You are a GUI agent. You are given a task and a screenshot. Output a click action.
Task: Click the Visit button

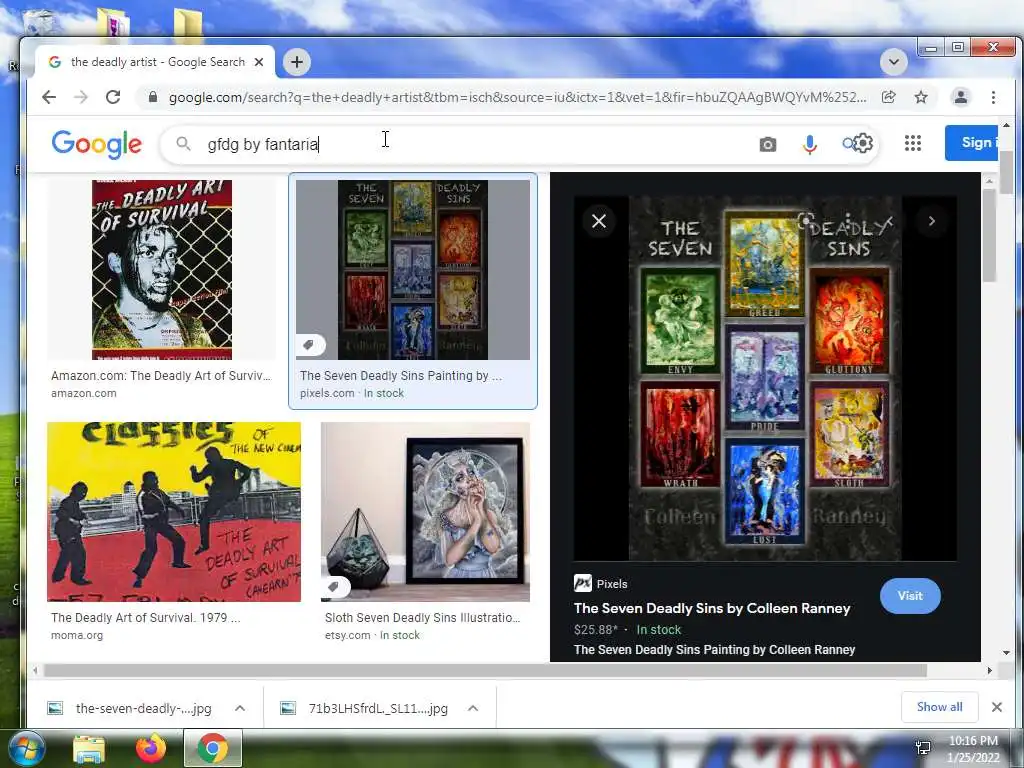910,596
